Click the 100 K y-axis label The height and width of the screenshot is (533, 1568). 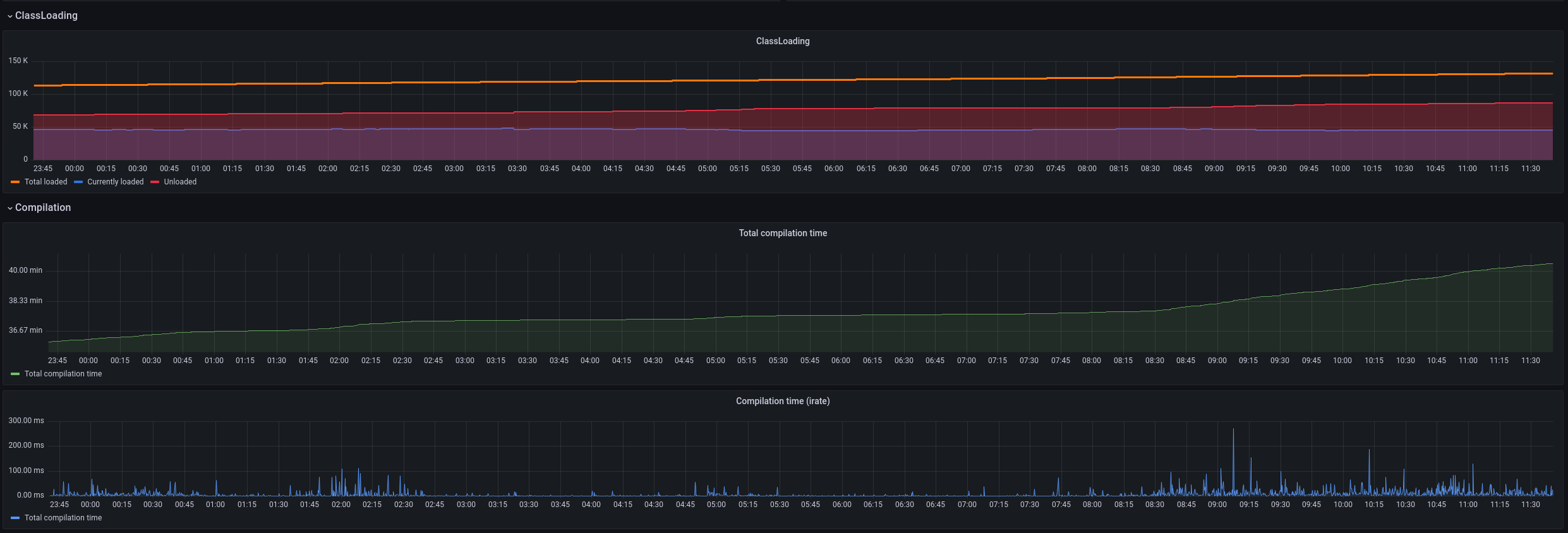pos(18,93)
